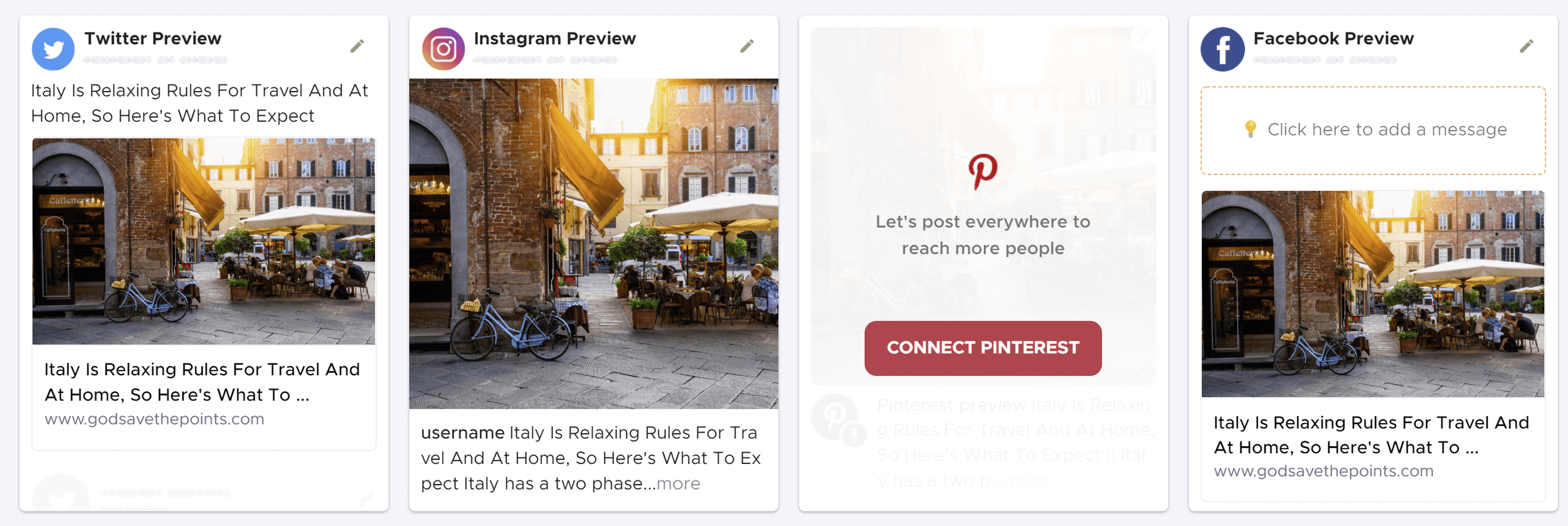Open godsavethepoints.com link in Twitter card
1568x526 pixels.
pyautogui.click(x=154, y=419)
